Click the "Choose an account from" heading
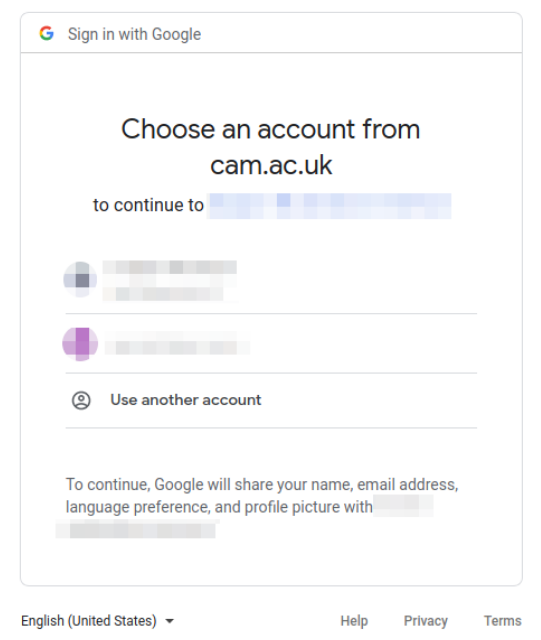 coord(270,129)
